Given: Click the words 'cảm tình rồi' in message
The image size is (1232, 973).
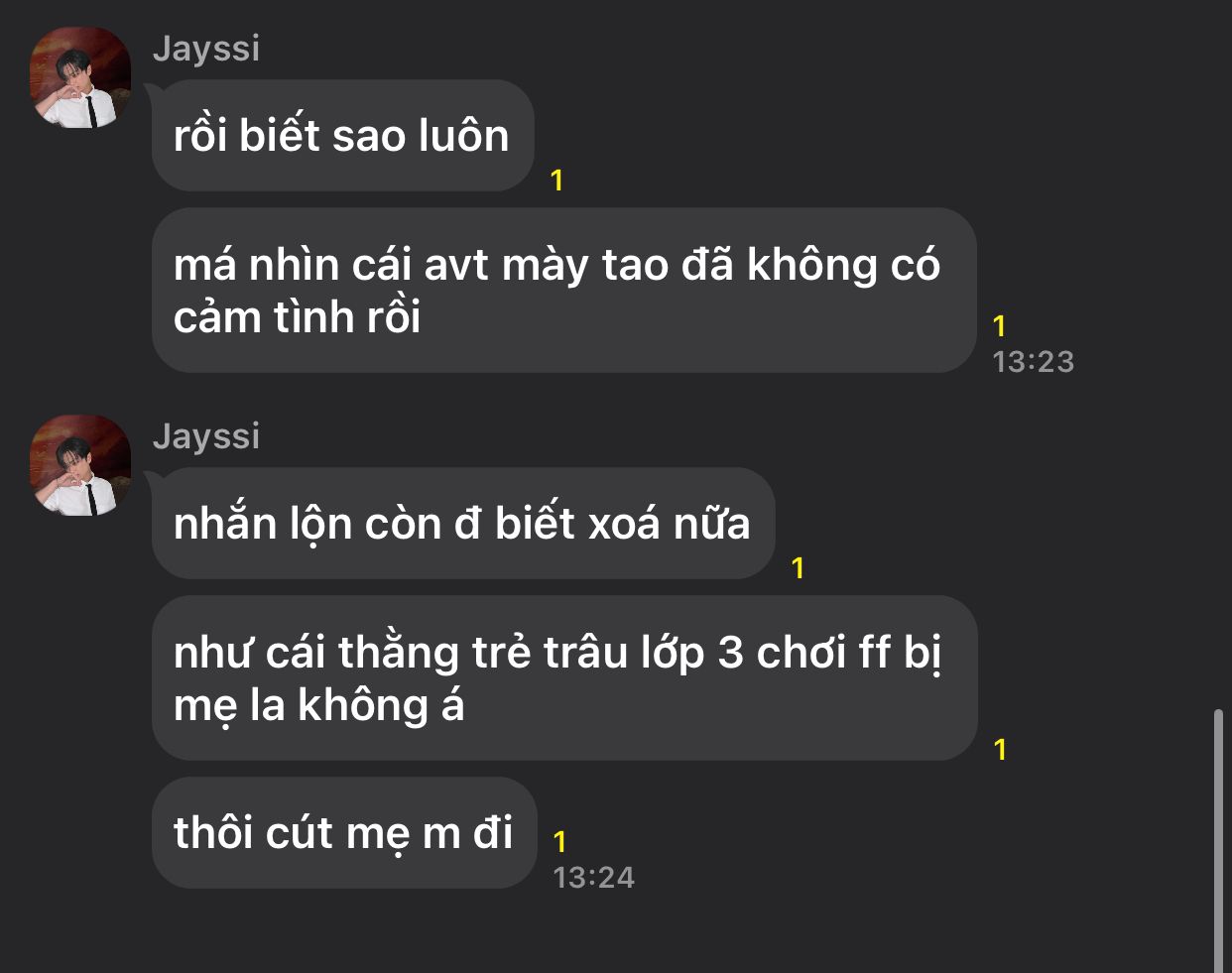Looking at the screenshot, I should pos(298,317).
